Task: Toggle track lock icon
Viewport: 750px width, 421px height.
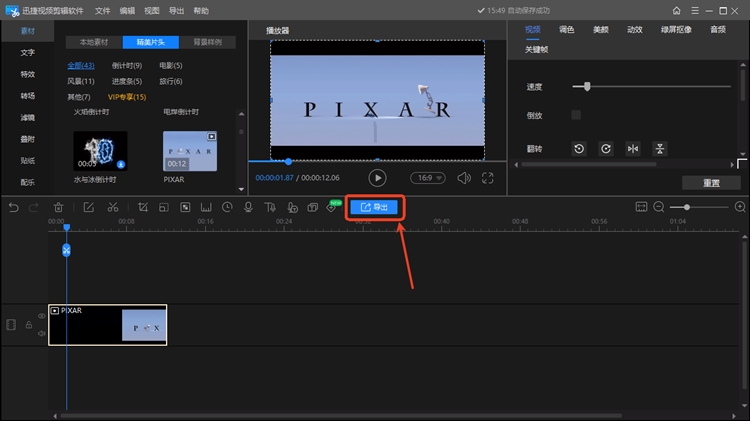Action: click(x=29, y=325)
